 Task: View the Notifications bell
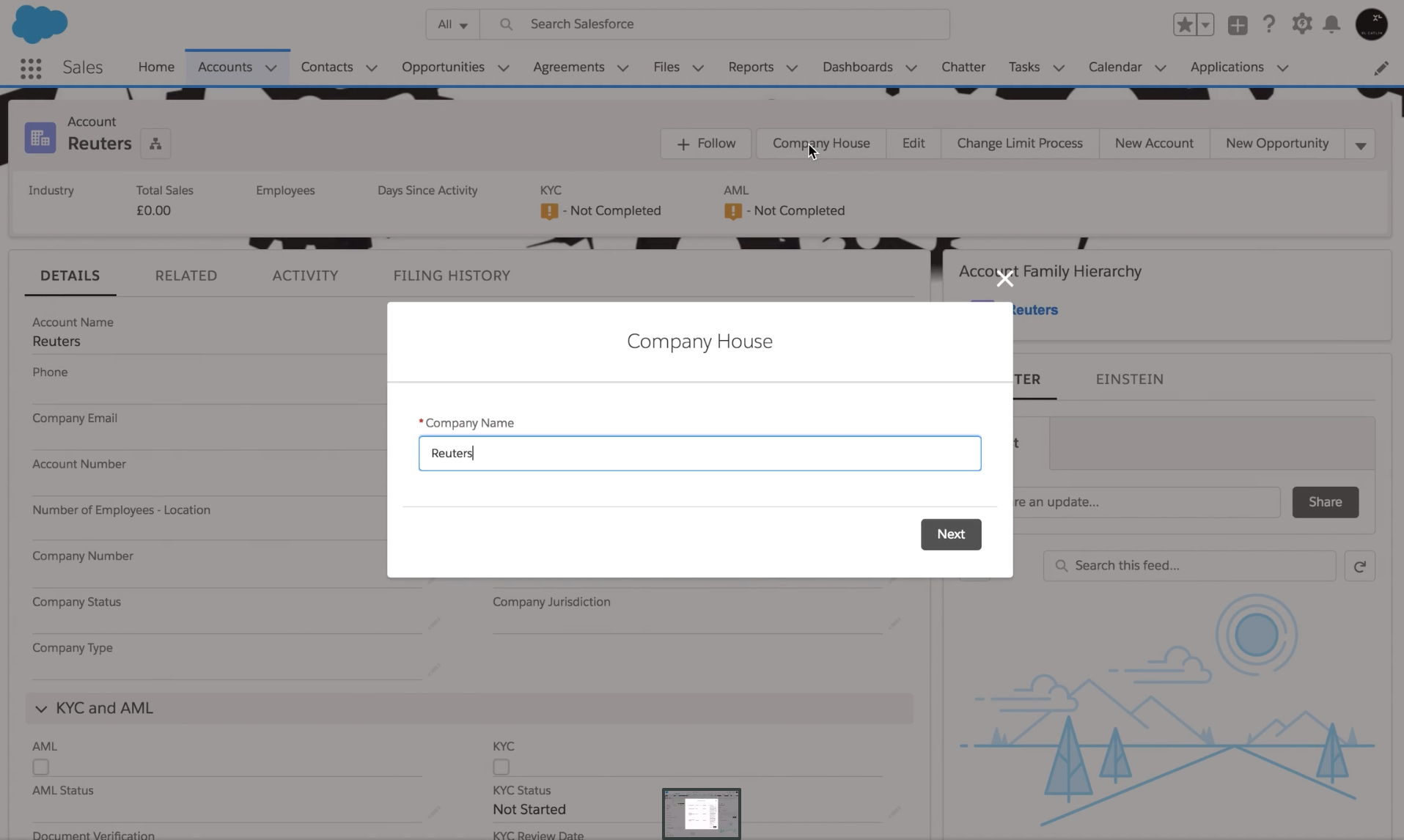(x=1331, y=24)
